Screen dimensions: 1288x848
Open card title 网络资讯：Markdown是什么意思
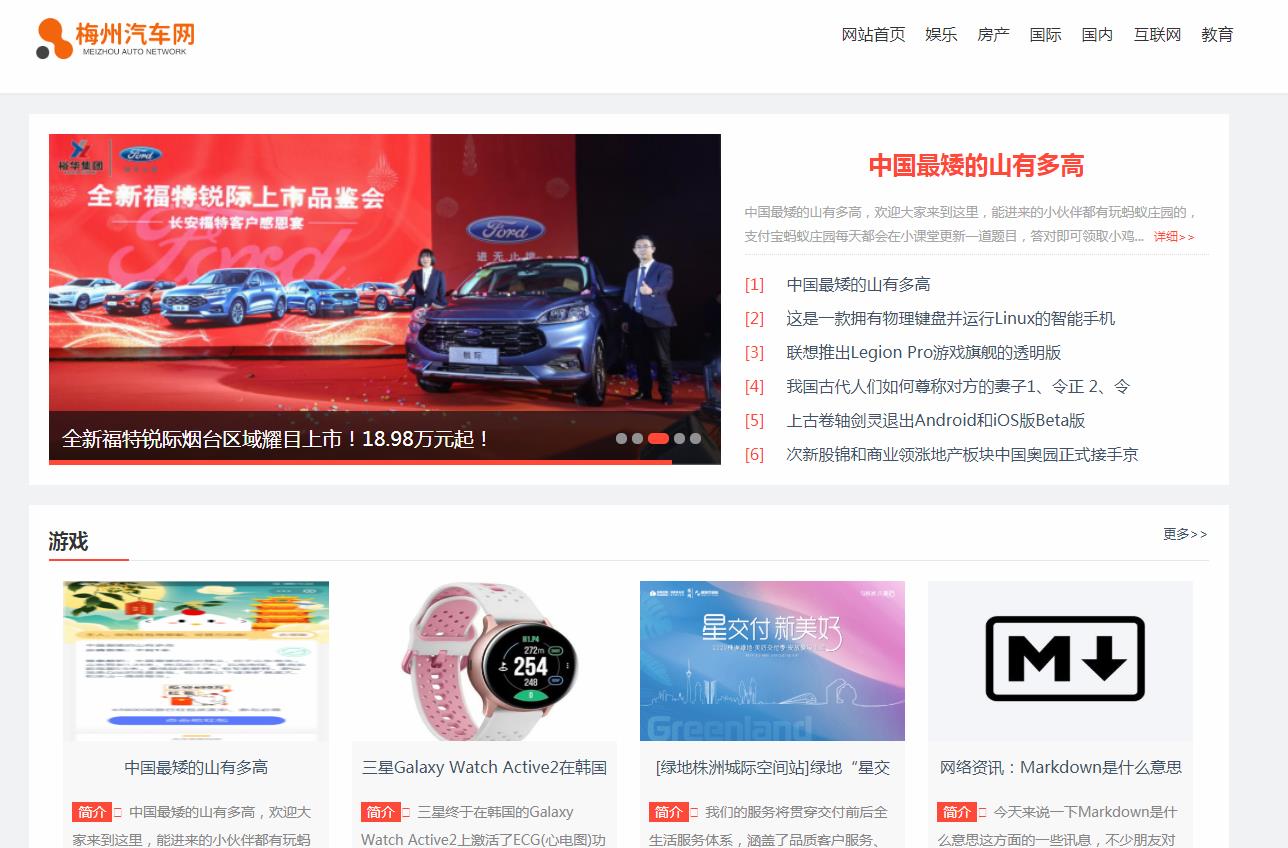point(1060,767)
